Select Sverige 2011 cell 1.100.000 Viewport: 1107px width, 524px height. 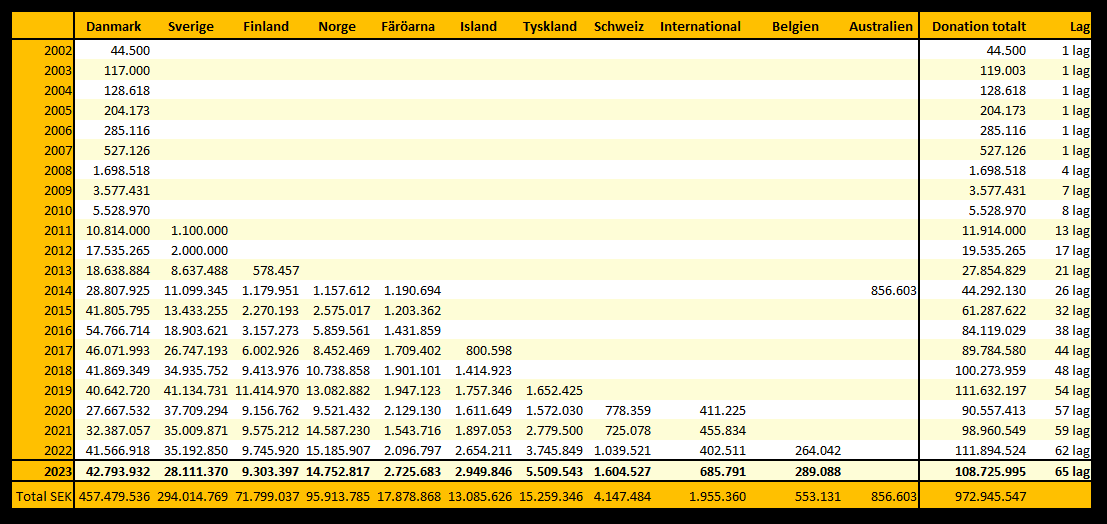pyautogui.click(x=199, y=230)
